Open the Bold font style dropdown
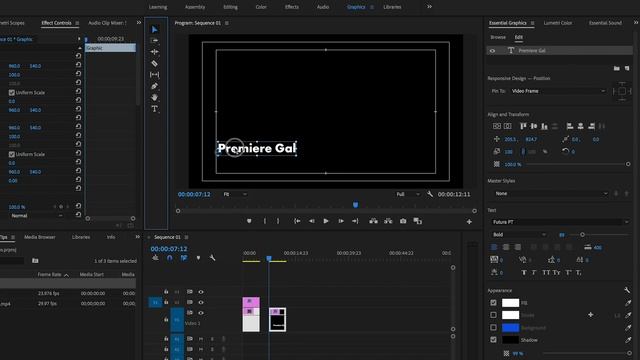Image resolution: width=640 pixels, height=360 pixels. pos(519,235)
